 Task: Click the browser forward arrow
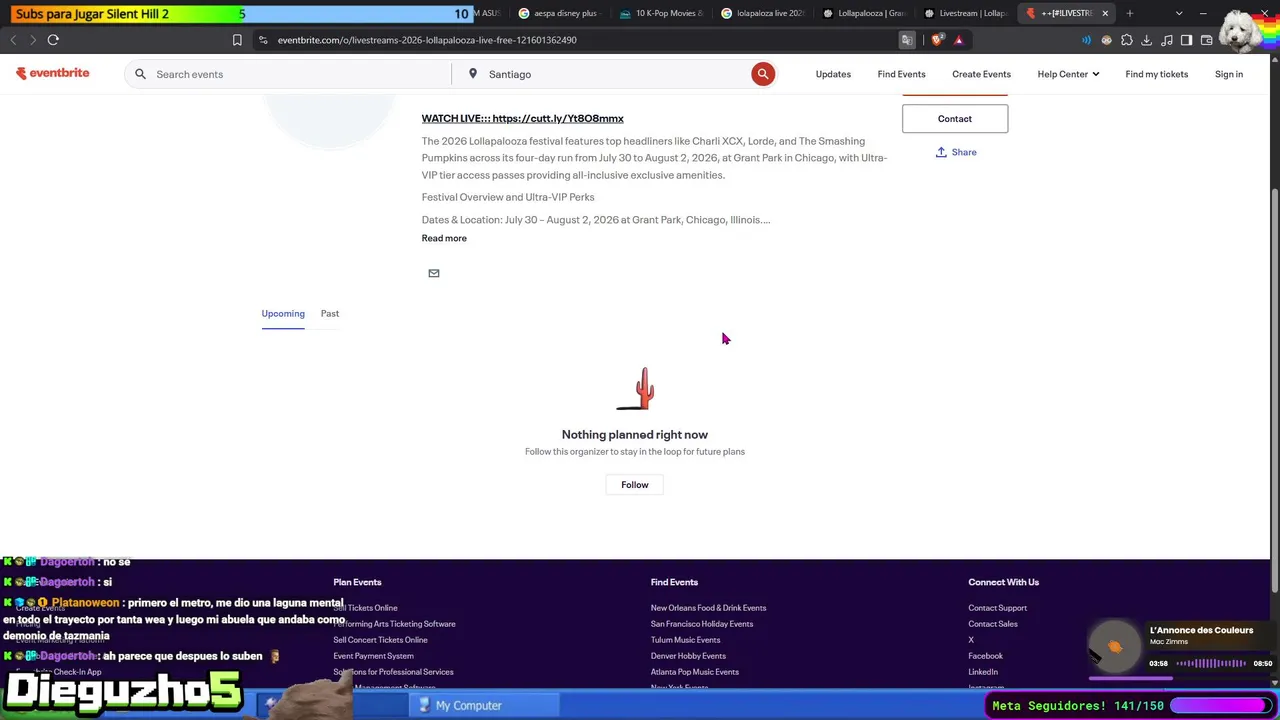point(32,40)
